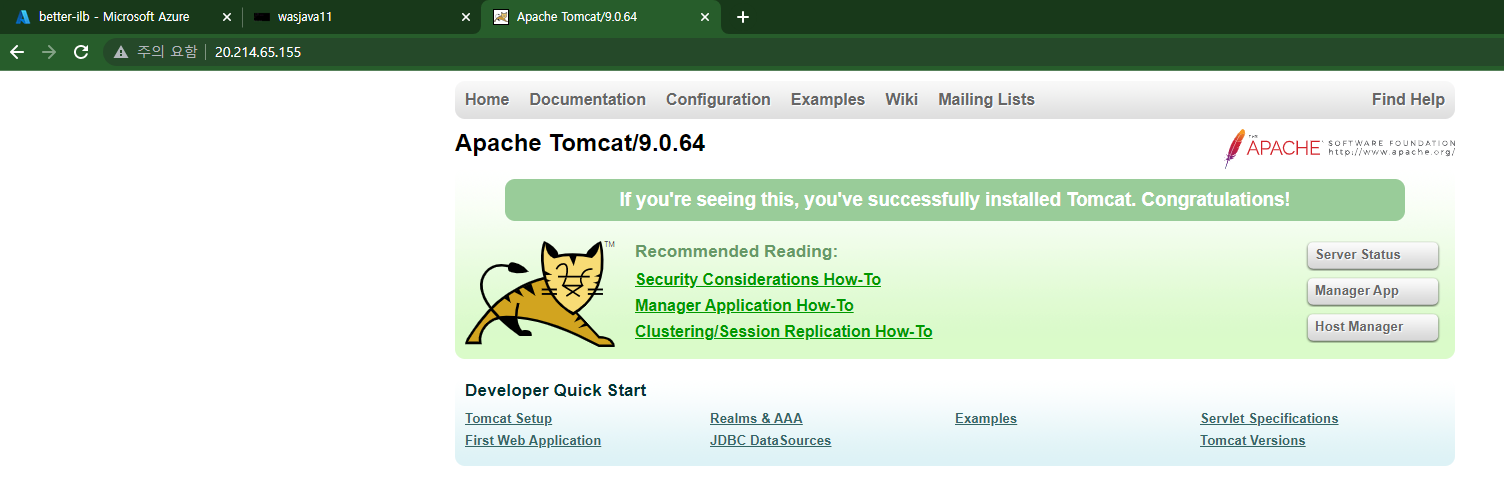Viewport: 1504px width, 477px height.
Task: Go back using the browser back arrow
Action: pyautogui.click(x=17, y=52)
